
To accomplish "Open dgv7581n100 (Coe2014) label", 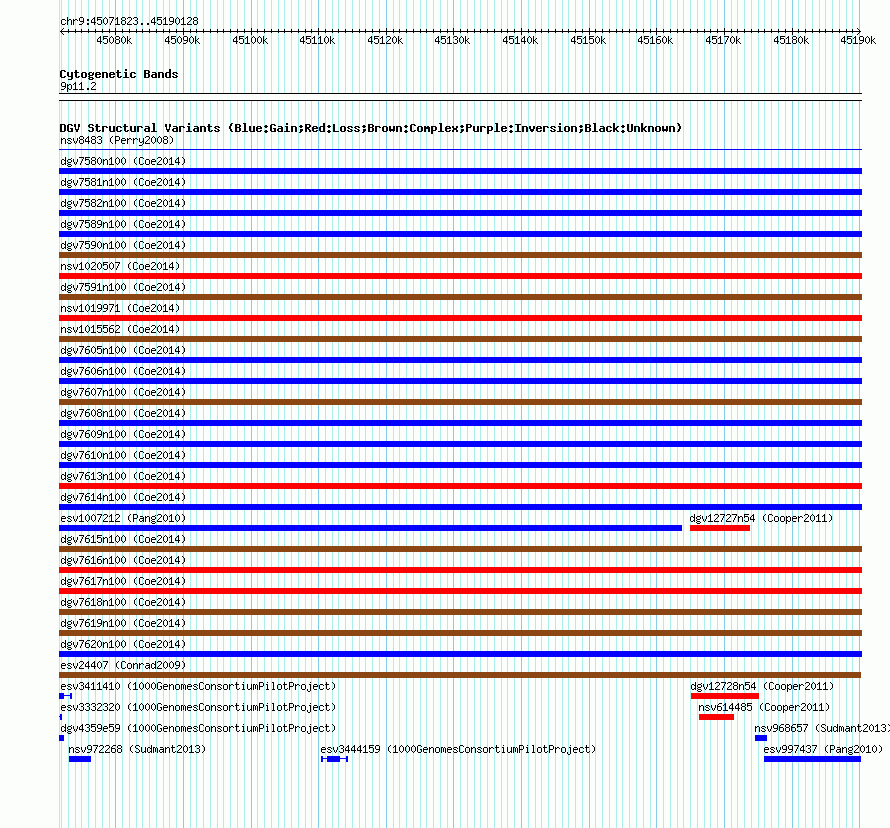I will click(123, 182).
